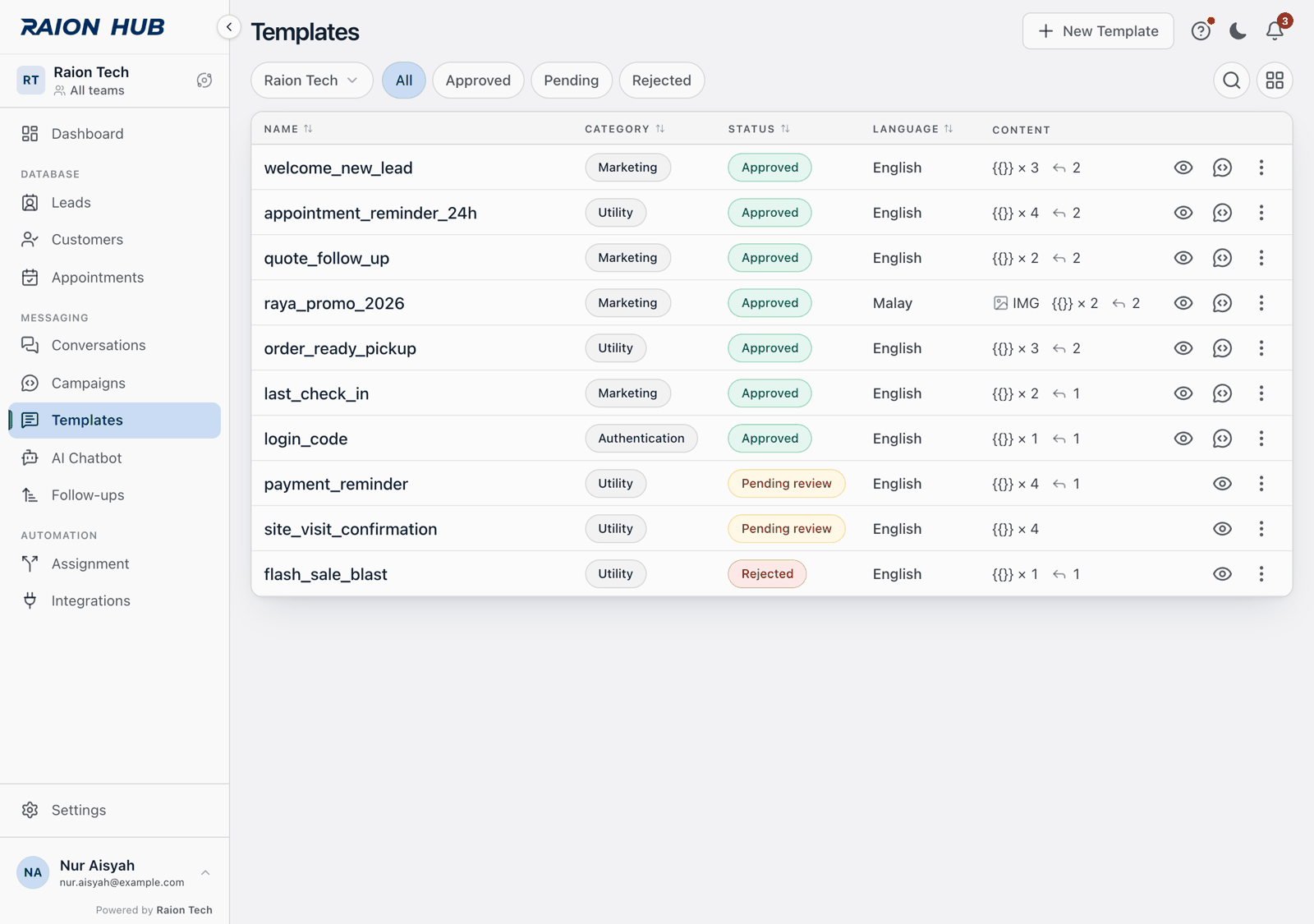Create a New Template

(x=1098, y=31)
